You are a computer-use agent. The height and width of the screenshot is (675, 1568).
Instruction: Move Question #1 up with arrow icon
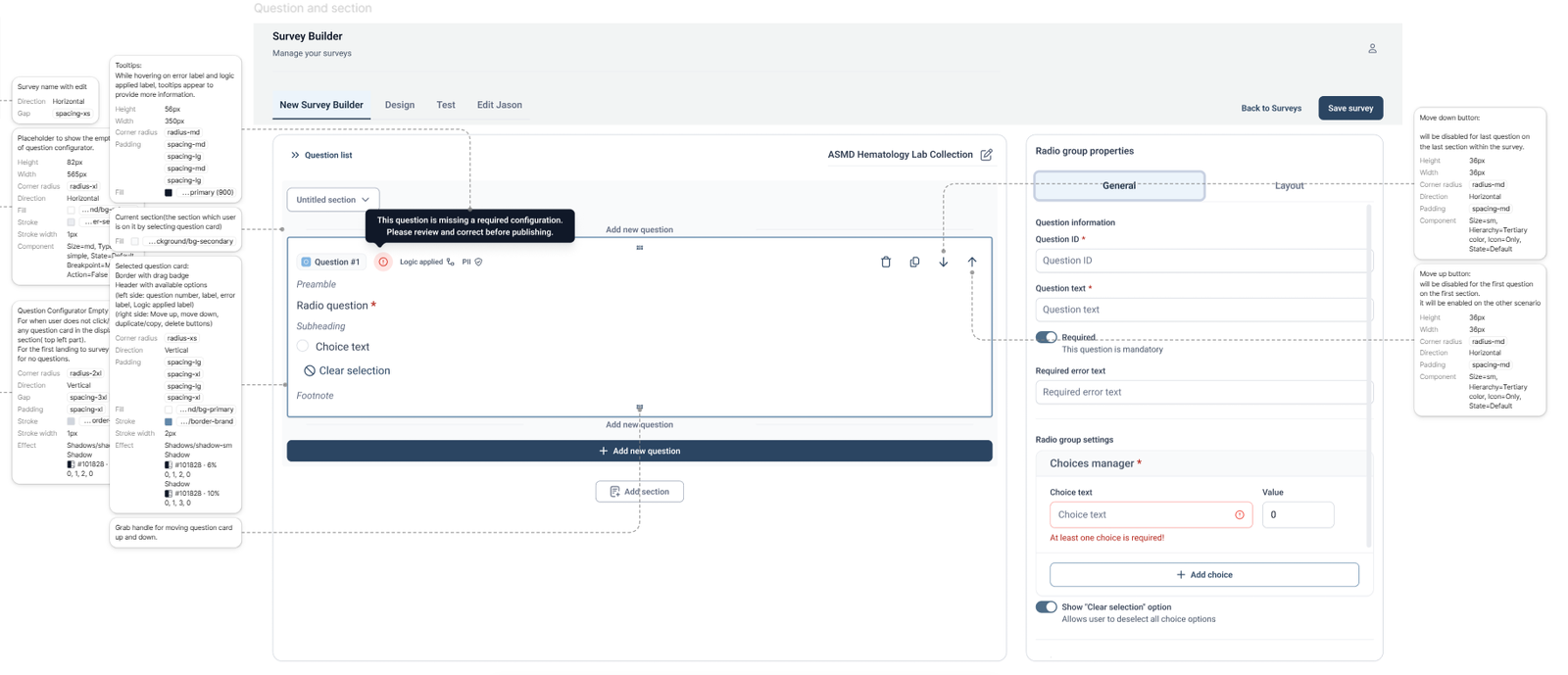(972, 262)
